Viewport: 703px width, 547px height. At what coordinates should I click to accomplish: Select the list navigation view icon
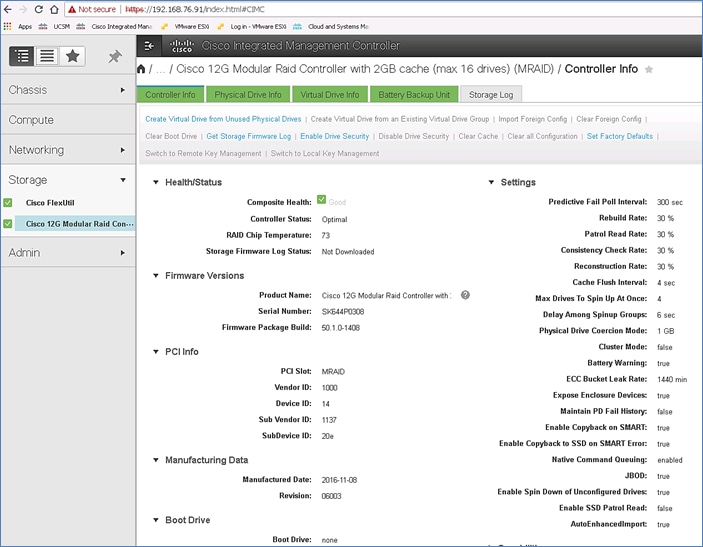pos(47,56)
